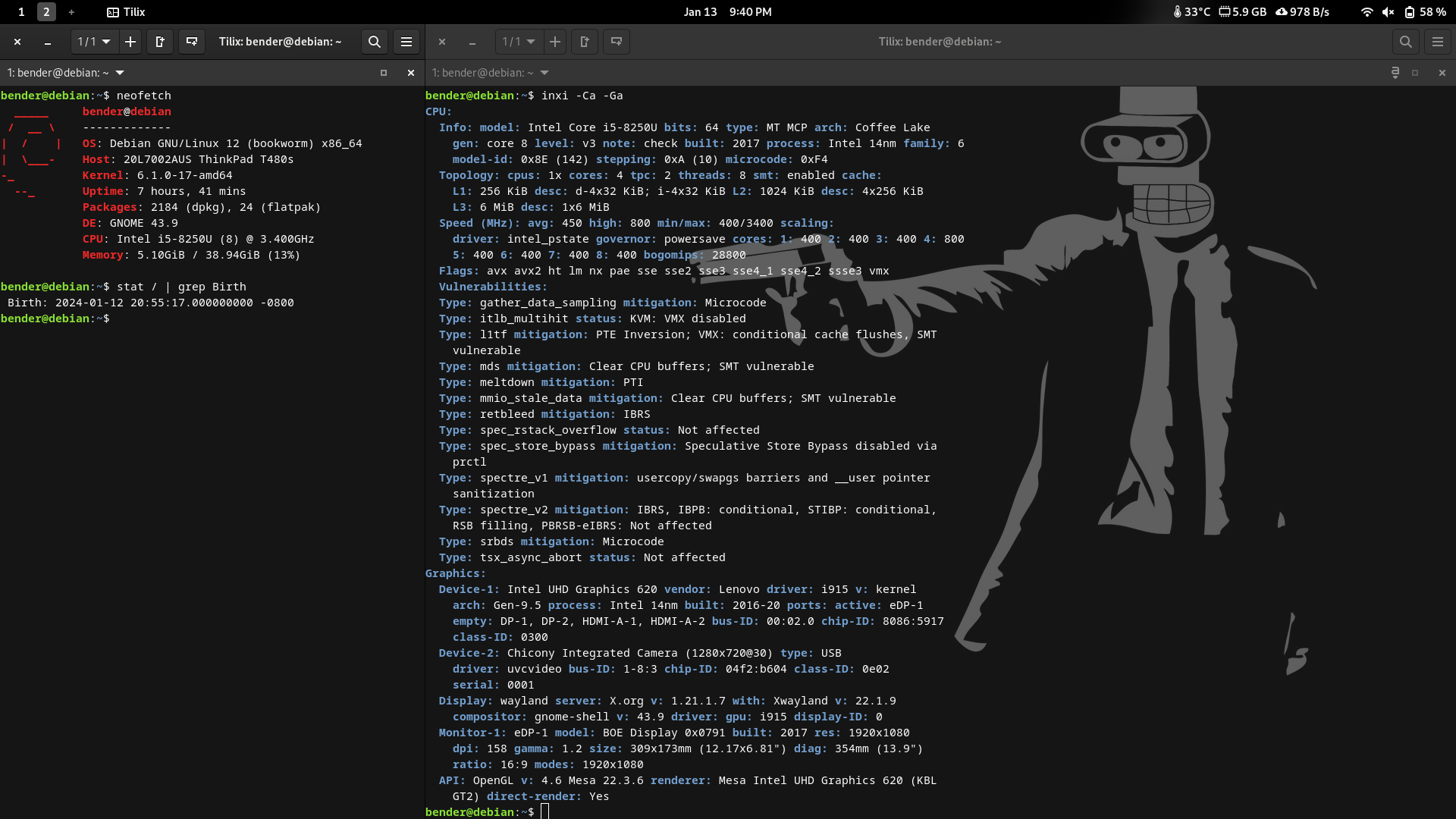The image size is (1456, 819).
Task: Click new session plus in left window
Action: pos(130,42)
